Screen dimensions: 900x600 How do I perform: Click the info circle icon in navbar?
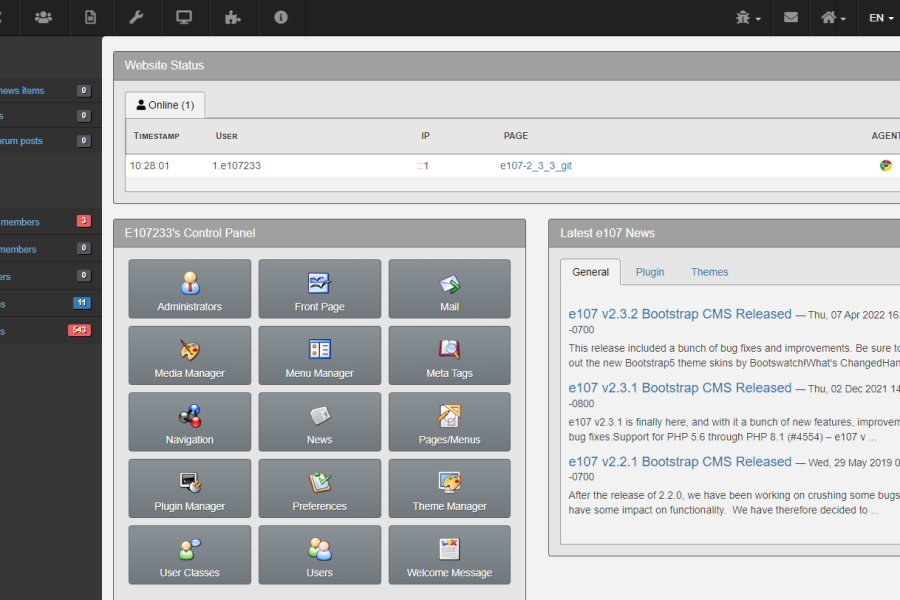click(281, 17)
